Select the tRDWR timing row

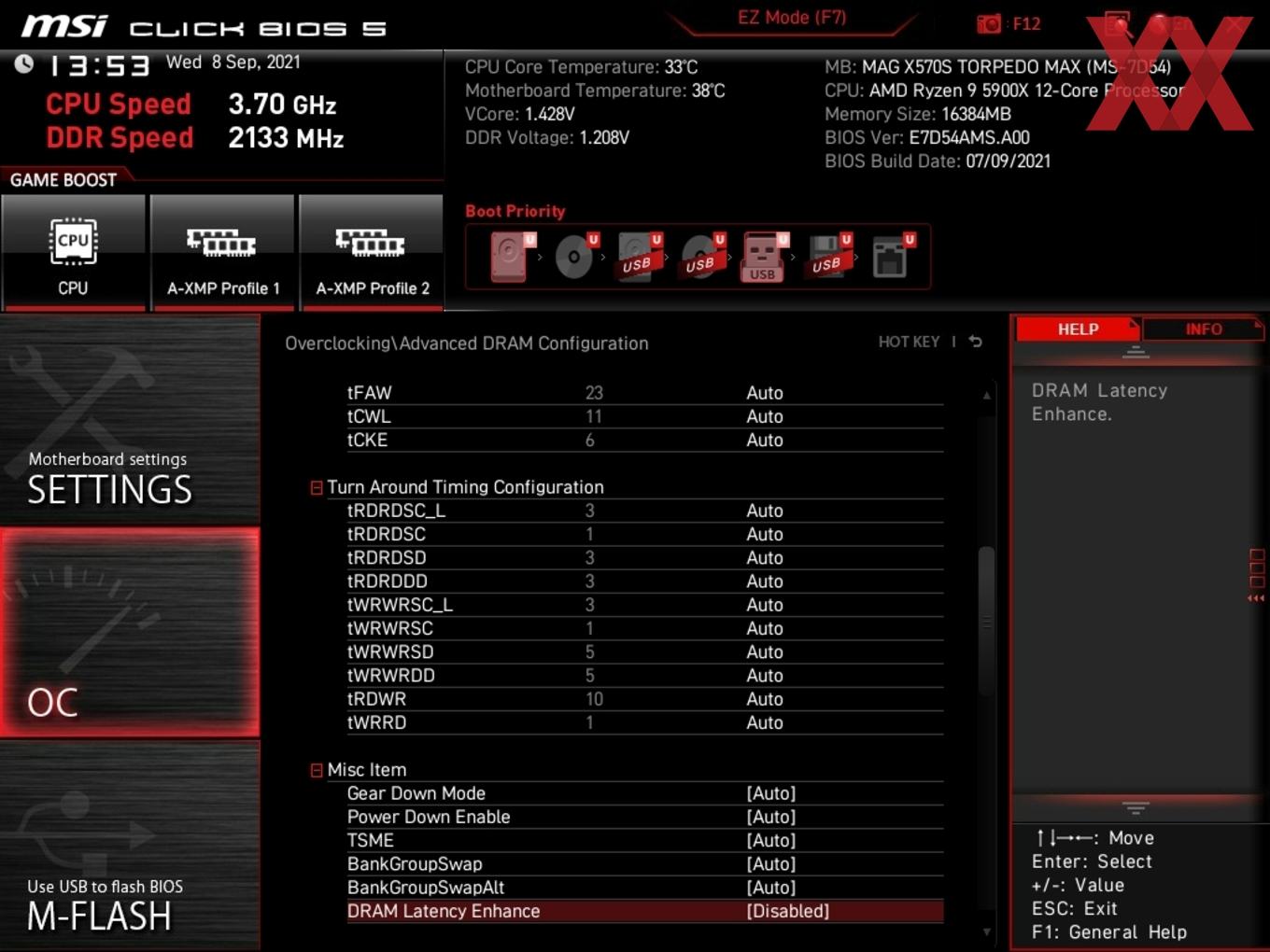point(644,699)
